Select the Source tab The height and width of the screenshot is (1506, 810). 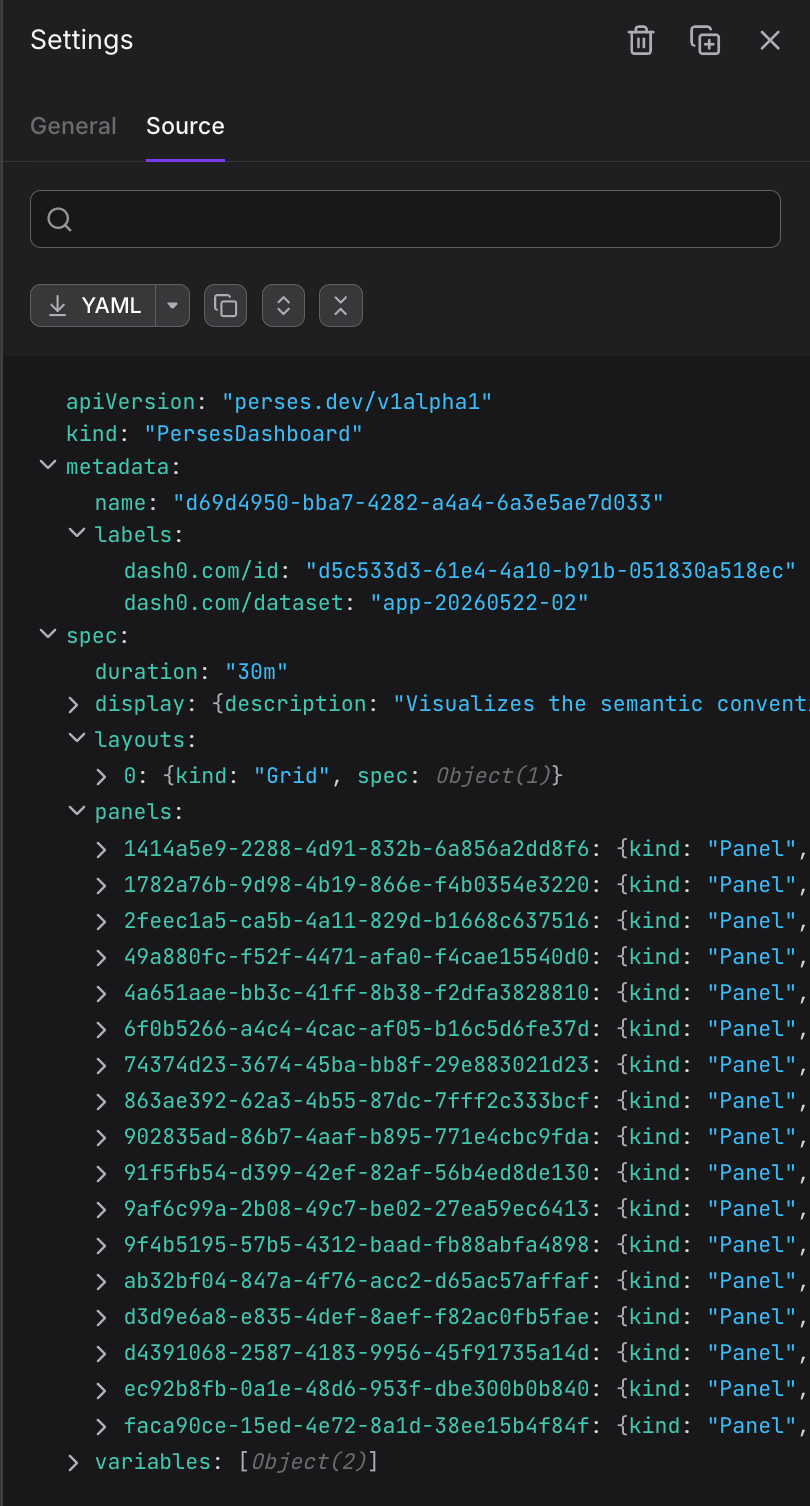185,126
